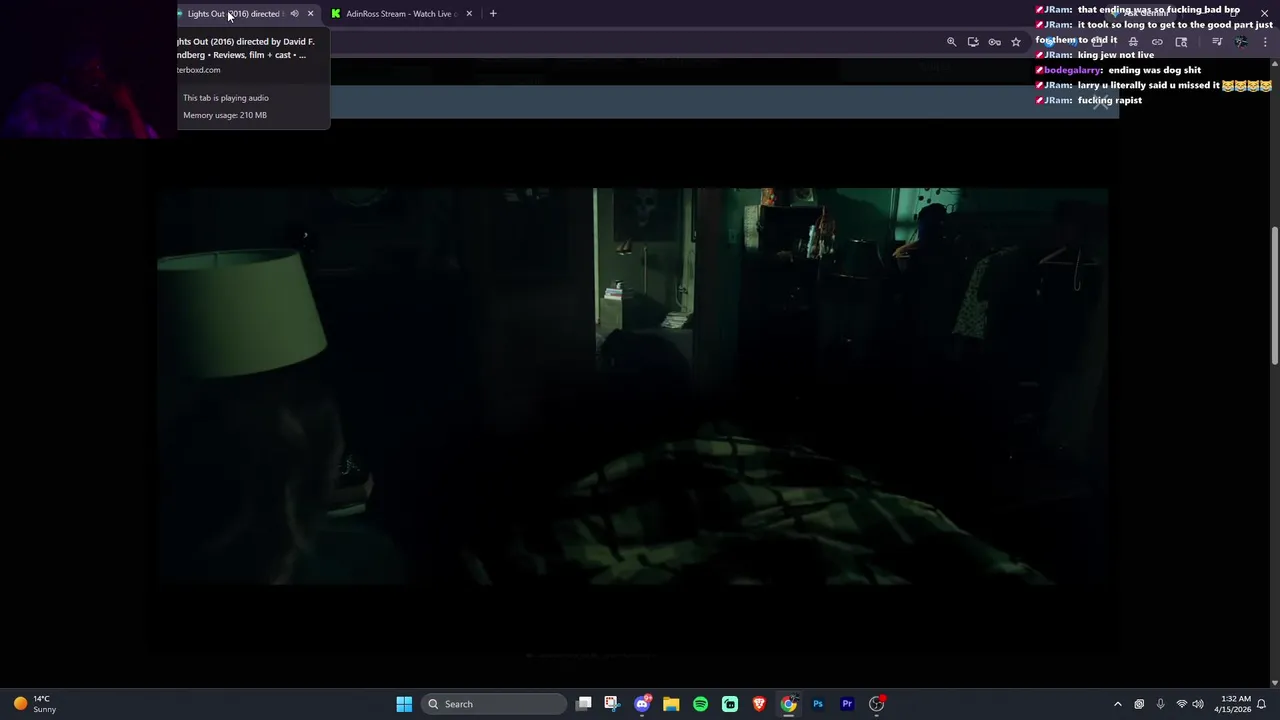
Task: Open the password key icon in address bar
Action: point(994,42)
